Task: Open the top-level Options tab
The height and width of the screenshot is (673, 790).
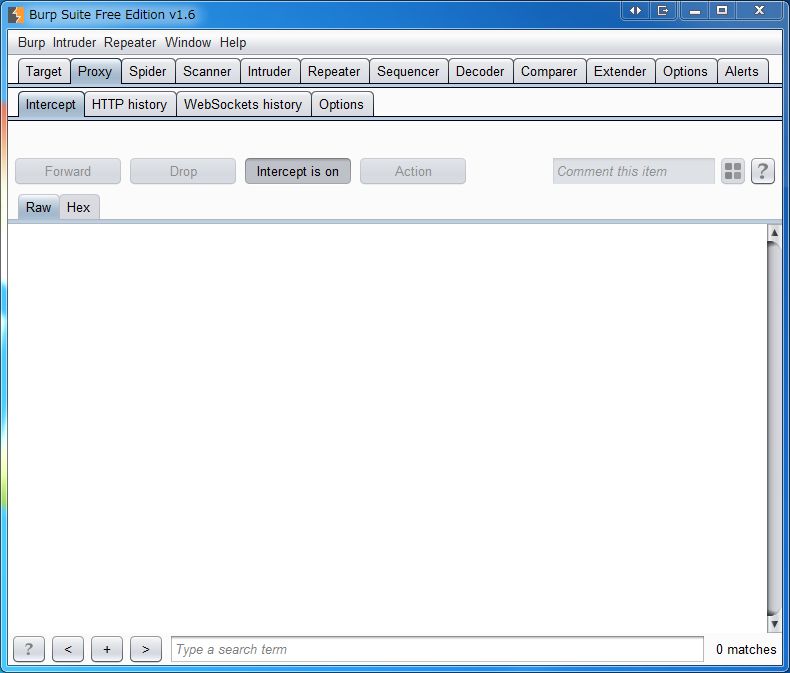Action: tap(685, 72)
